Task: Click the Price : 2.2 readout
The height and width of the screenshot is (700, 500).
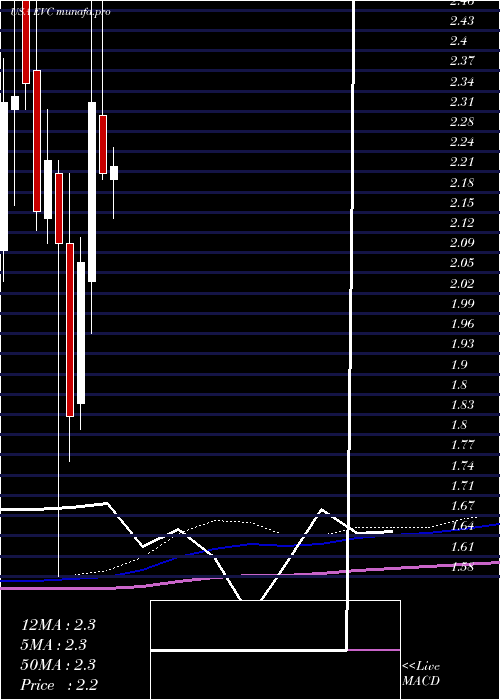Action: click(x=59, y=685)
